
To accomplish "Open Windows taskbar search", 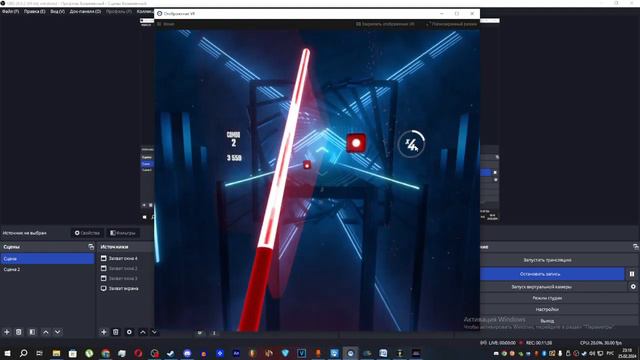I will click(x=24, y=353).
